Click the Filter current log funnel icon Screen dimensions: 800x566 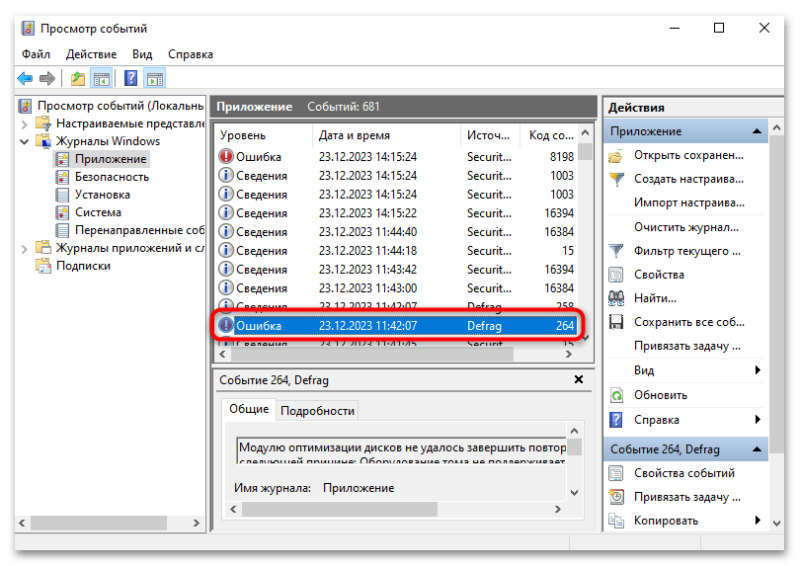pos(616,251)
